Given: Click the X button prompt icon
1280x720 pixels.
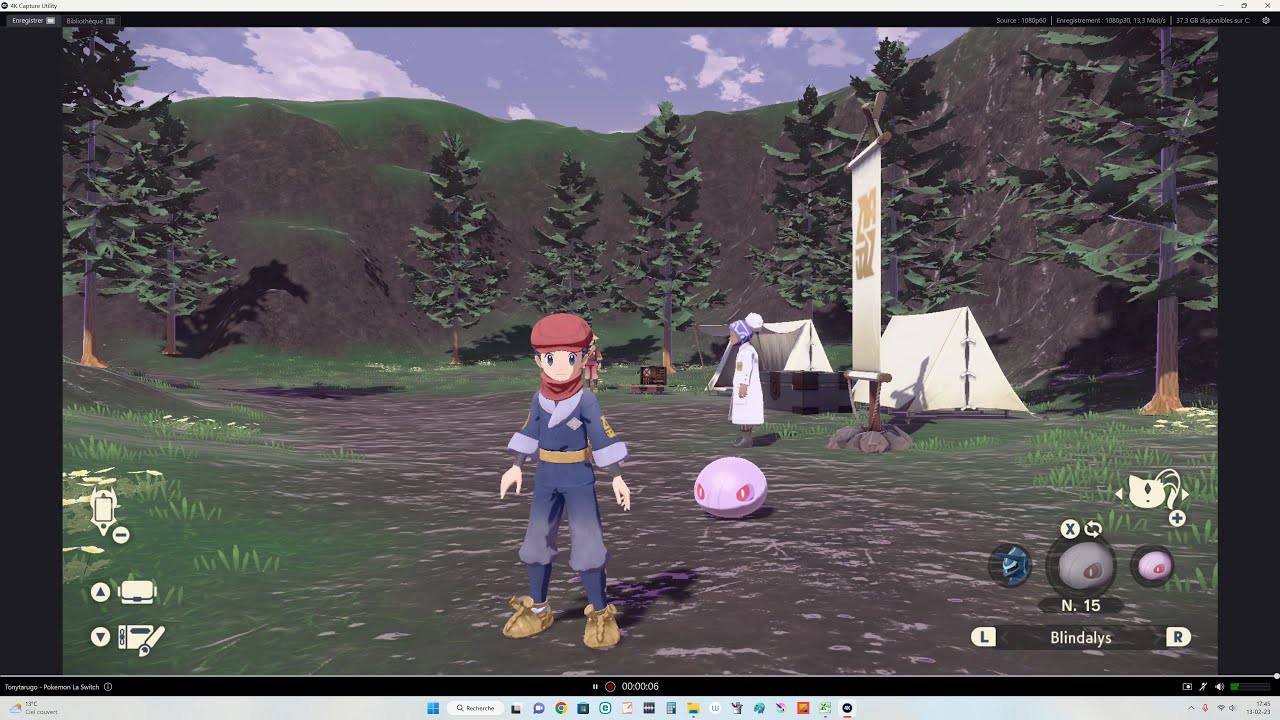Looking at the screenshot, I should pos(1070,529).
